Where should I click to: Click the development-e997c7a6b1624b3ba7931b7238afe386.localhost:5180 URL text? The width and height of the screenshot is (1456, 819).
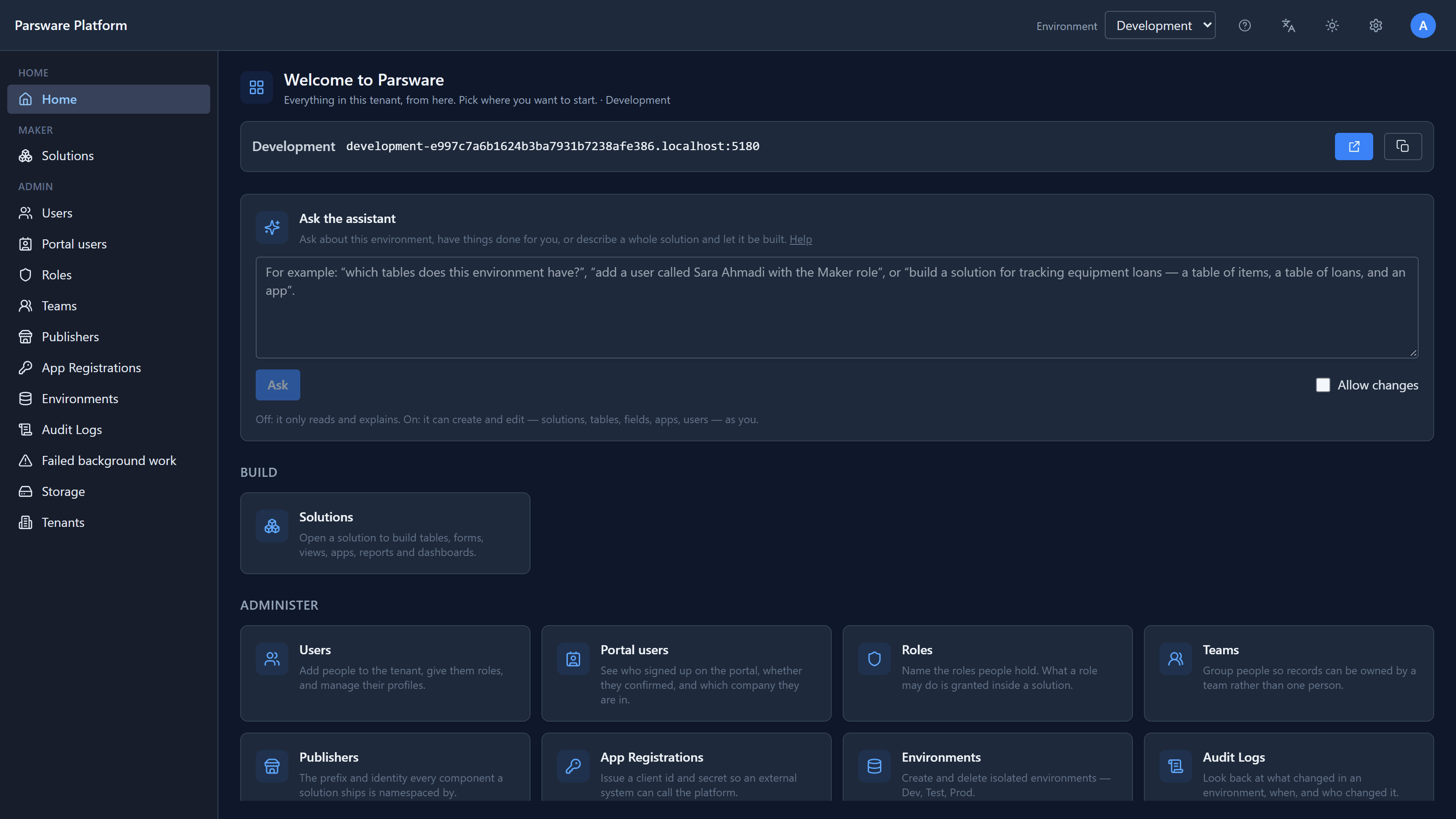pos(552,147)
